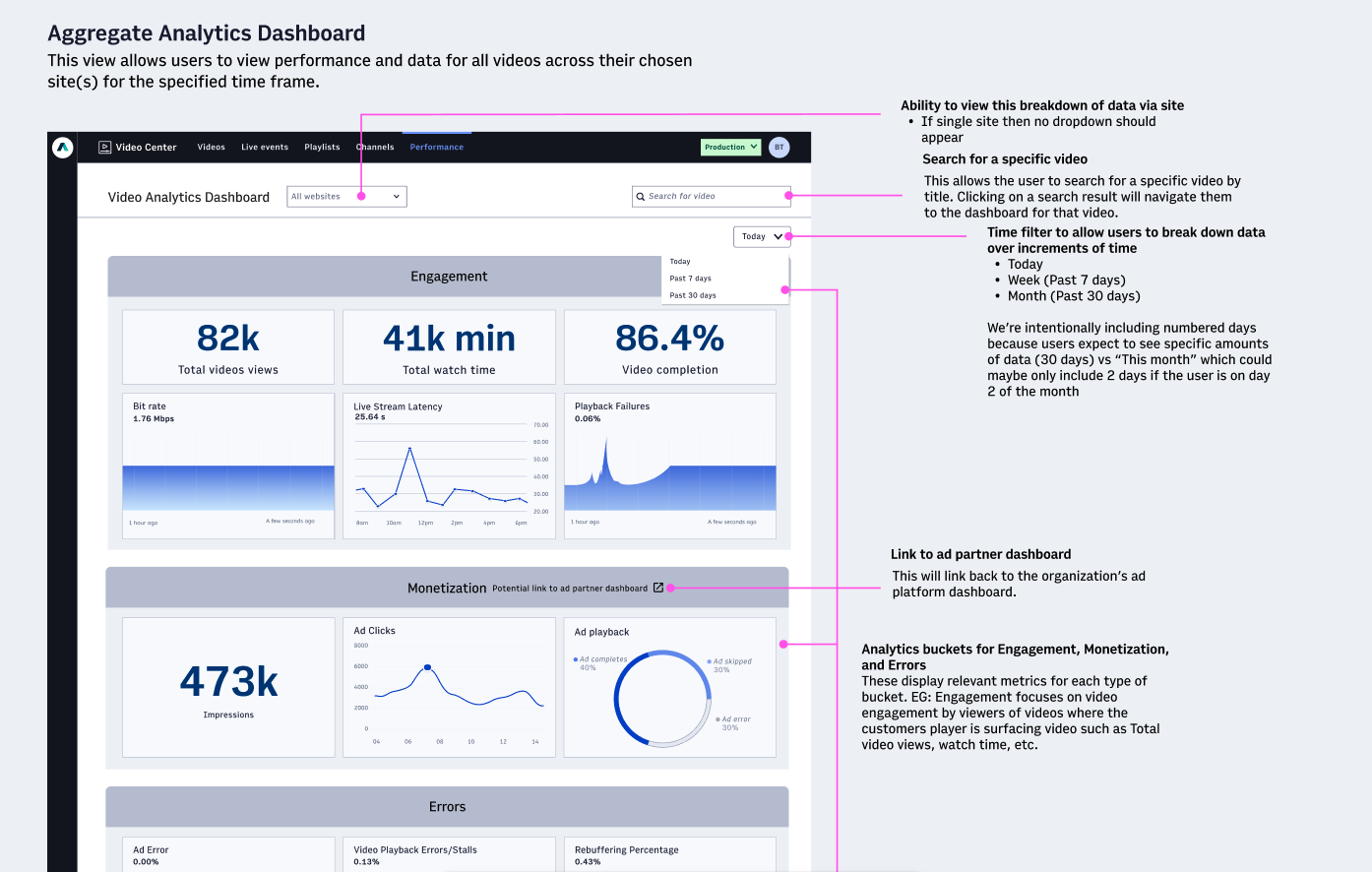Click the 0.06% playback failures value
Screen dimensions: 1372x872
(x=588, y=419)
